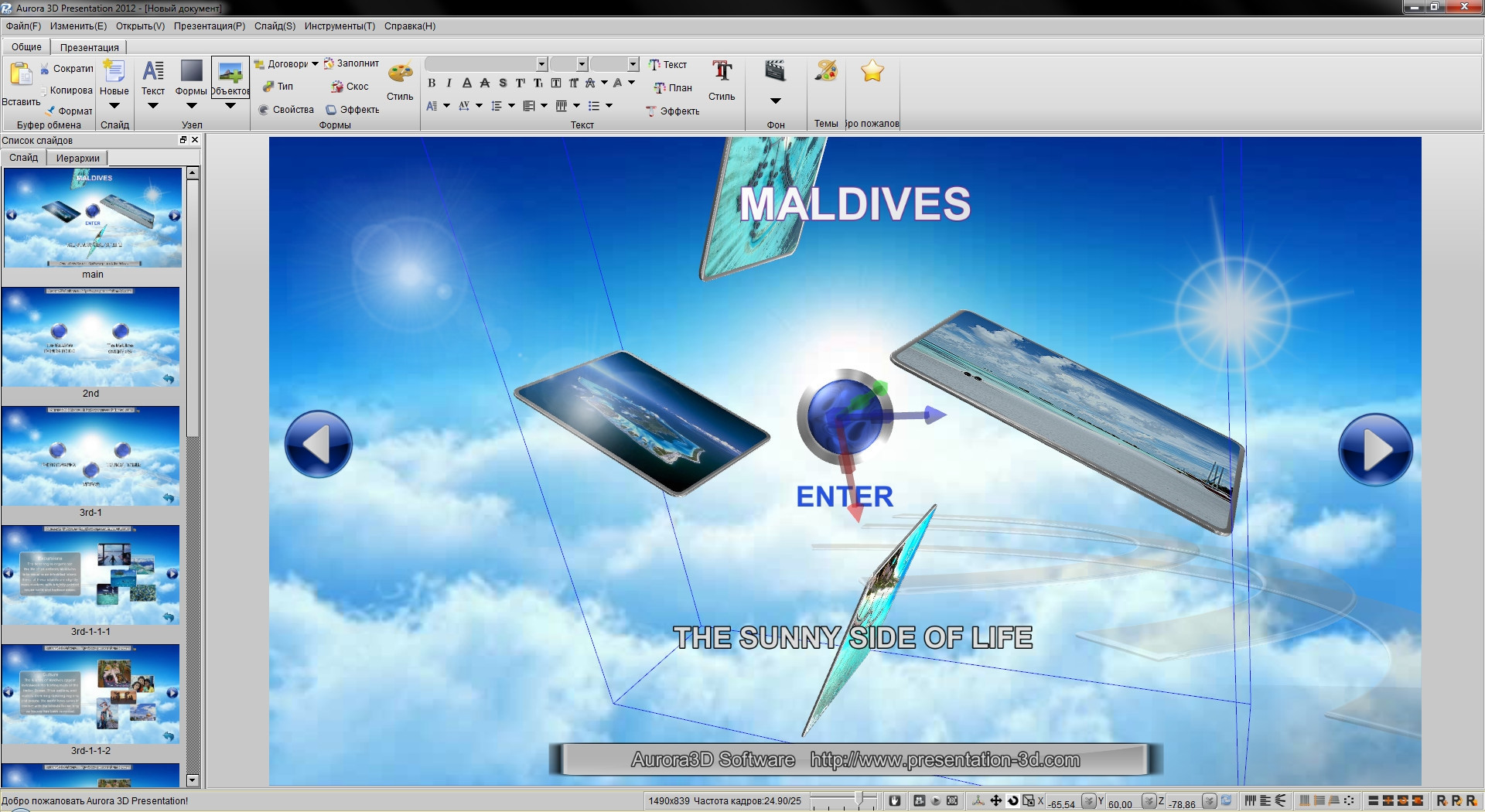Switch to the Иерархии tab
This screenshot has height=812, width=1485.
[77, 159]
